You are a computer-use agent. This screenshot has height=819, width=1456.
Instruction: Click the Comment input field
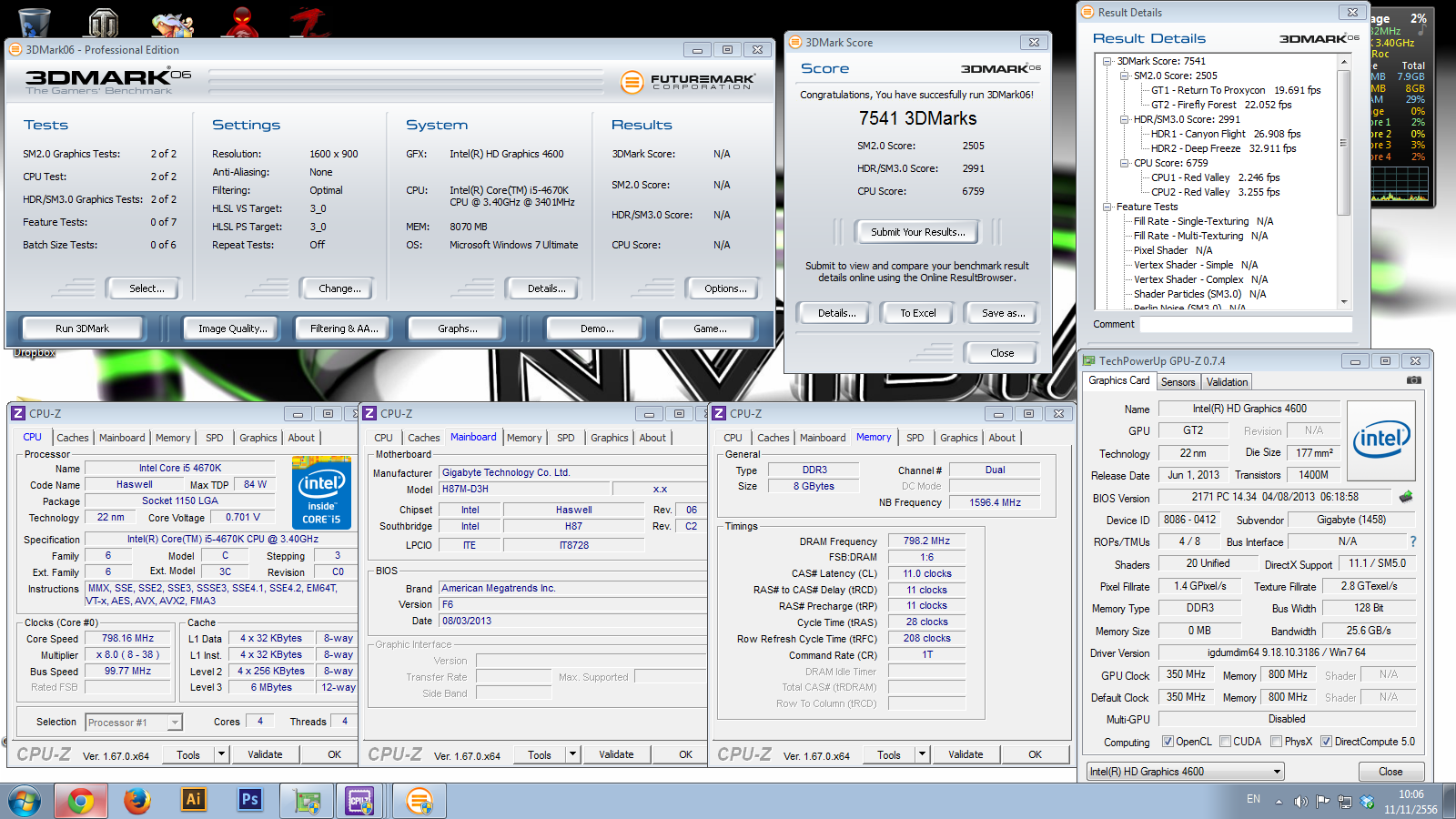pos(1246,324)
